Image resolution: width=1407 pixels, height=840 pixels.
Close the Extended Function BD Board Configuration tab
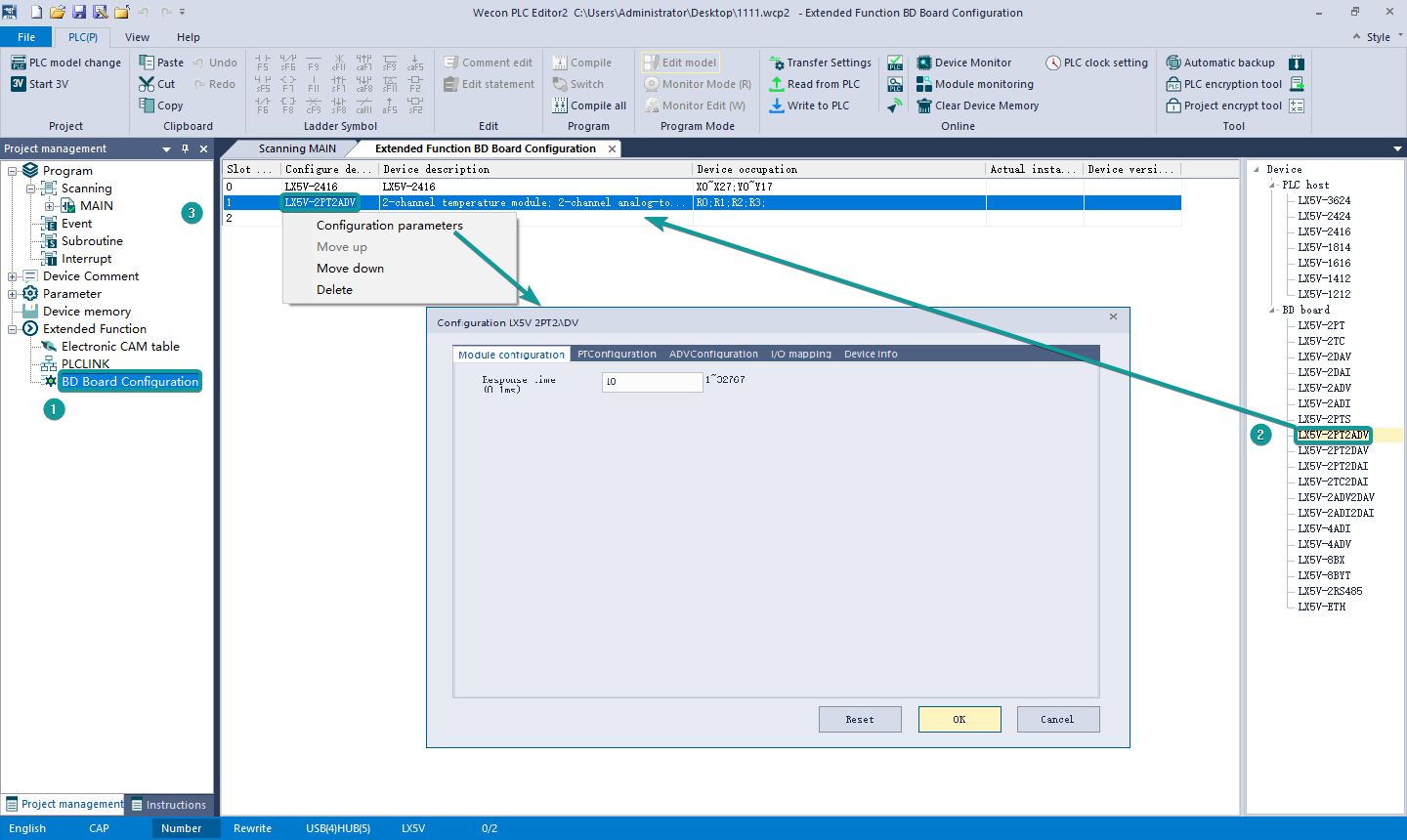613,148
